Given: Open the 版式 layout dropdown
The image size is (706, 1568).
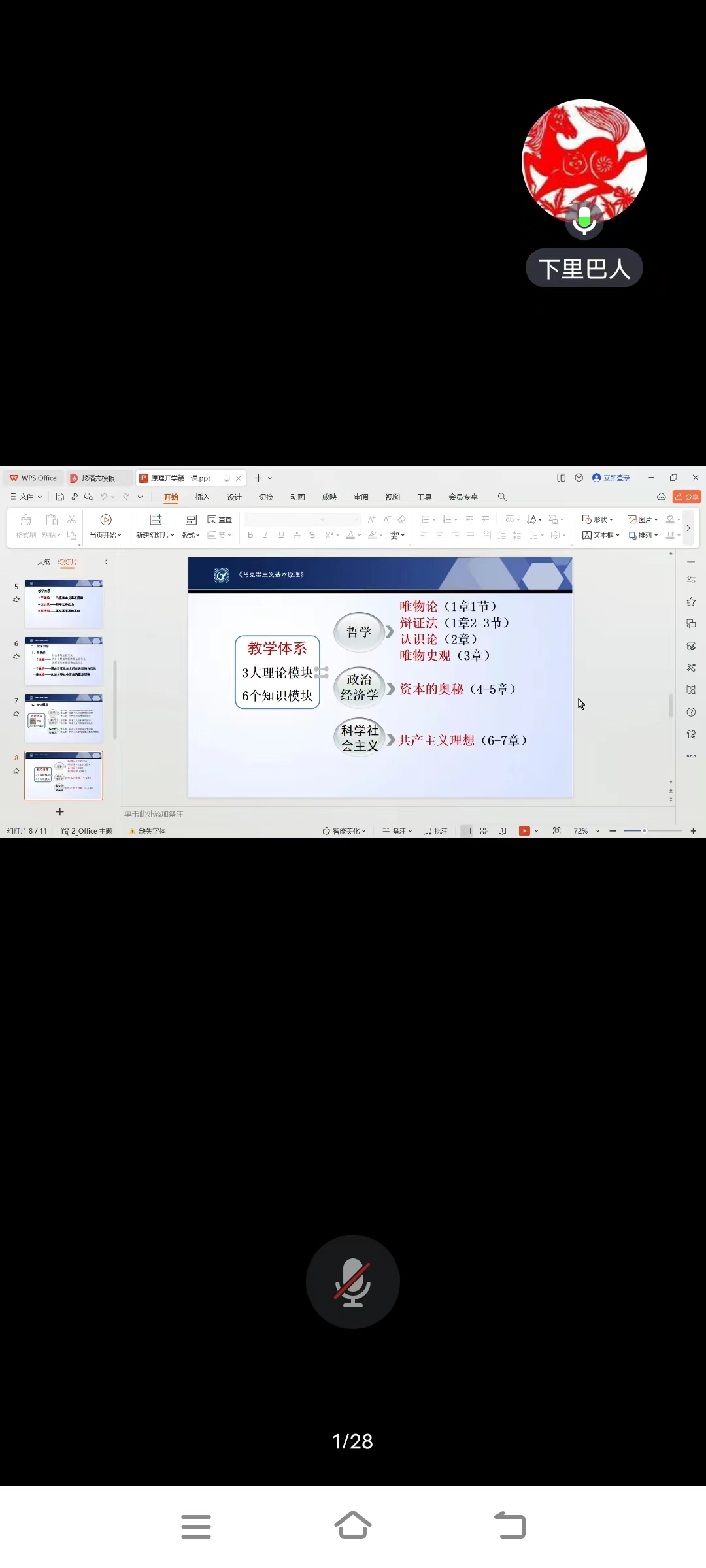Looking at the screenshot, I should pos(190,535).
